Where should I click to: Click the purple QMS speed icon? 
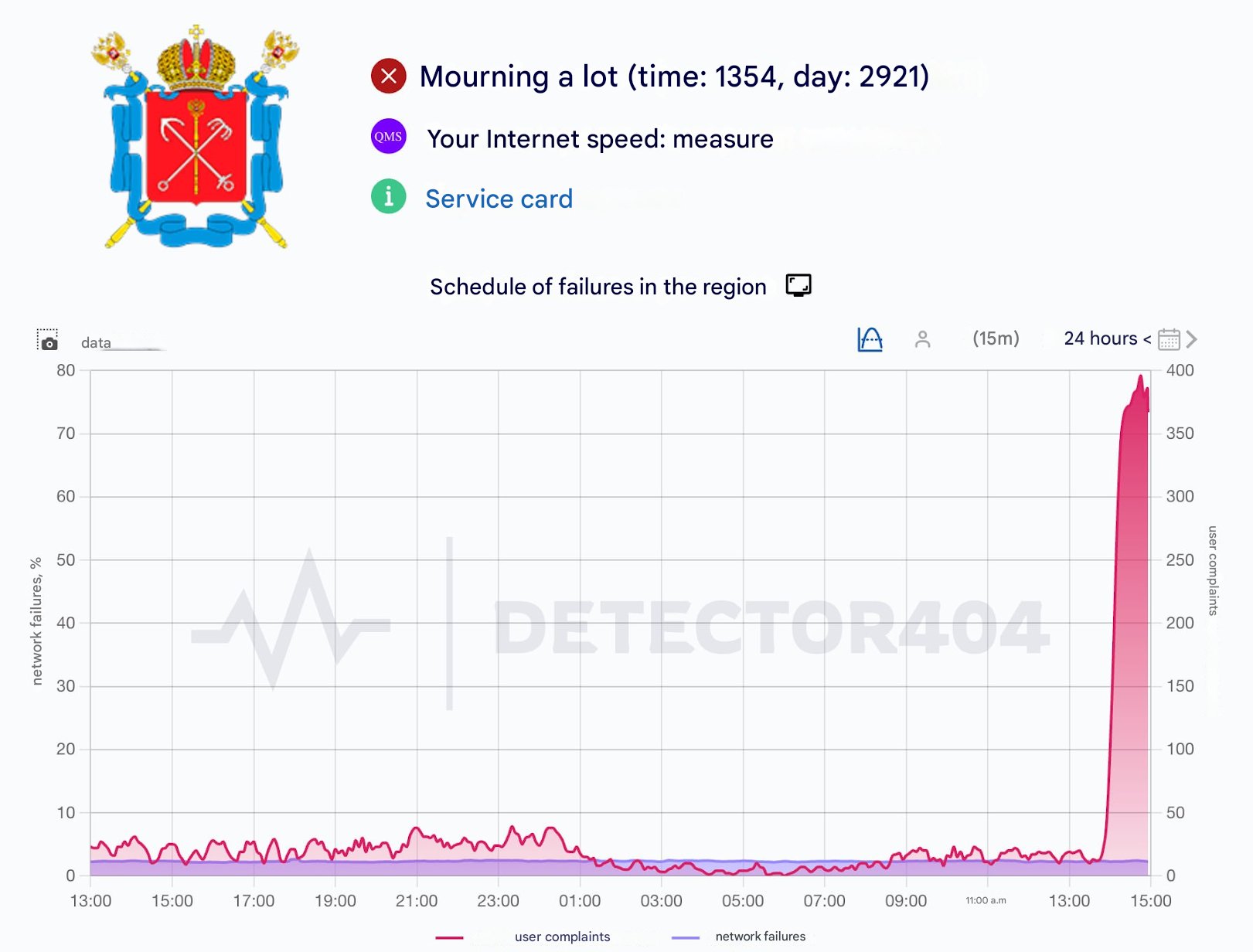tap(389, 137)
